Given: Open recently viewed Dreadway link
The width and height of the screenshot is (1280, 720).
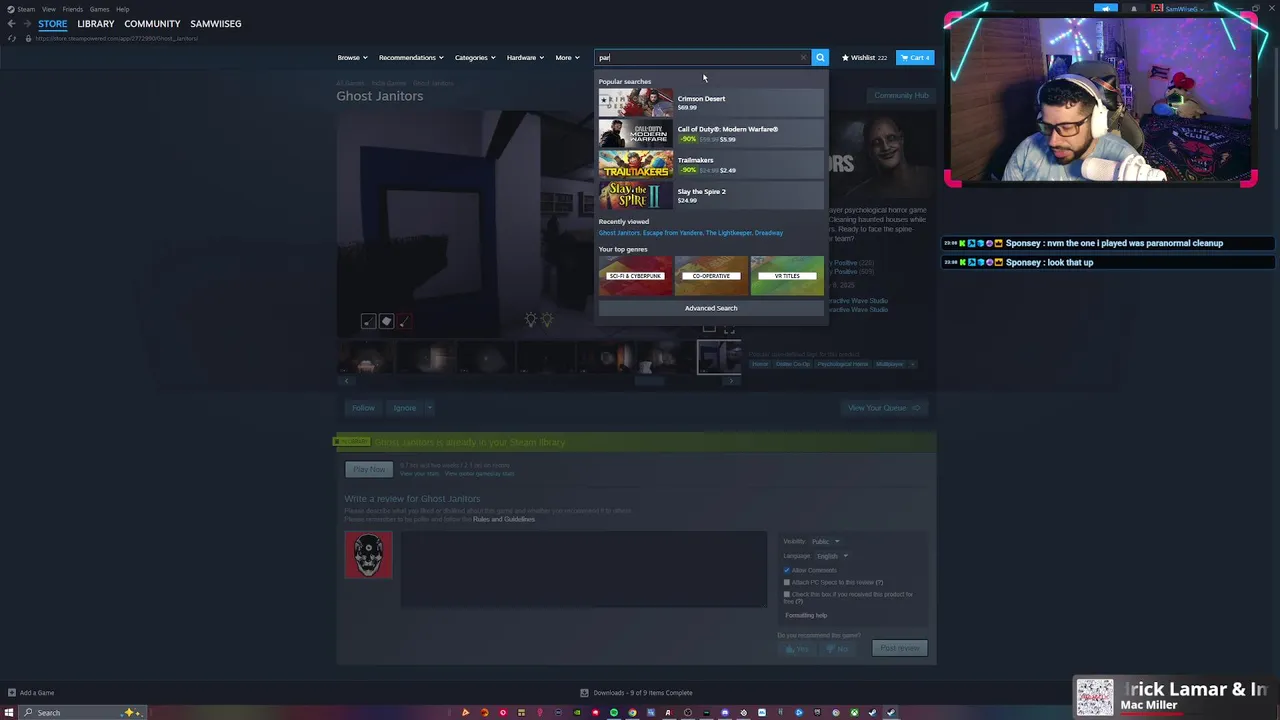Looking at the screenshot, I should 769,233.
